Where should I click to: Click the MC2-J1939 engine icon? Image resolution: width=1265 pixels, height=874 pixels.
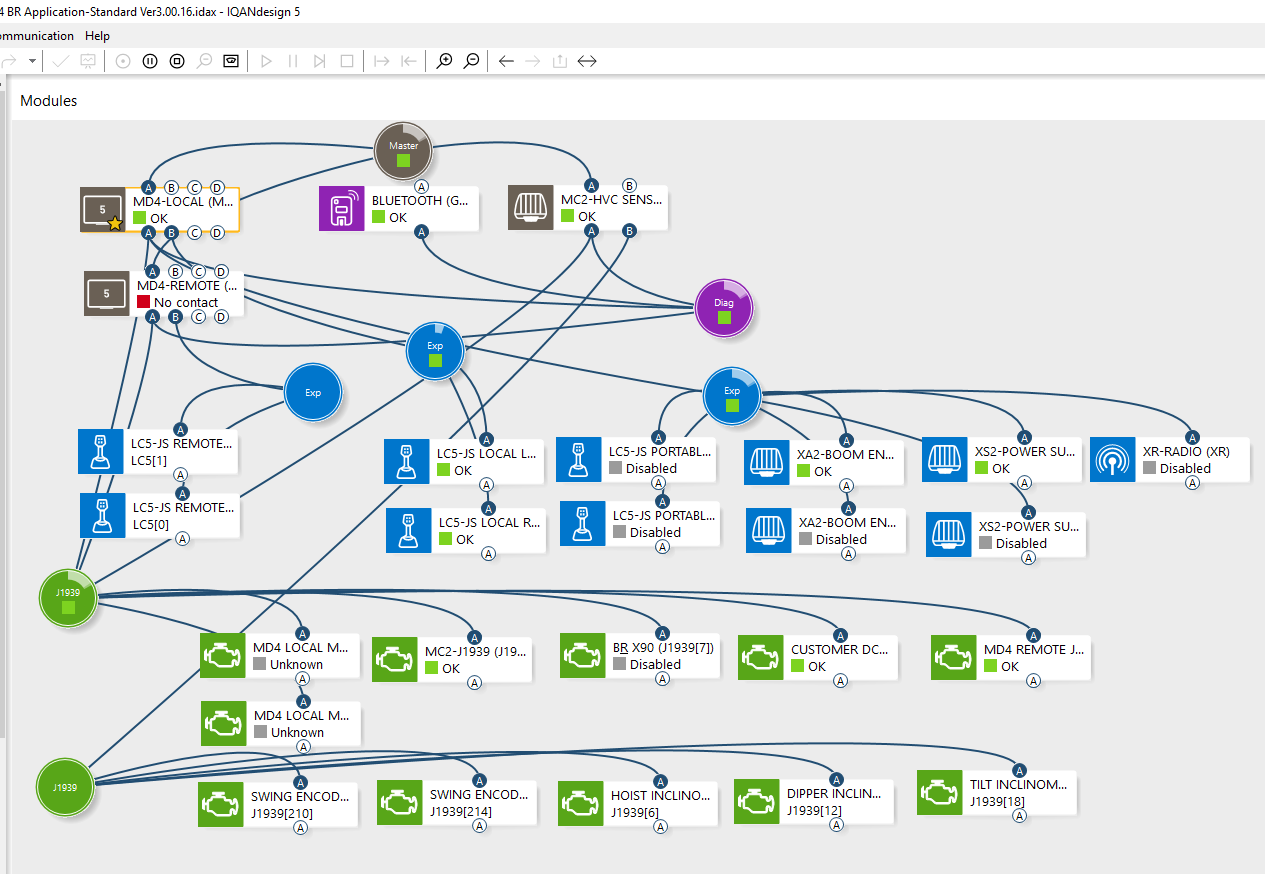point(395,660)
